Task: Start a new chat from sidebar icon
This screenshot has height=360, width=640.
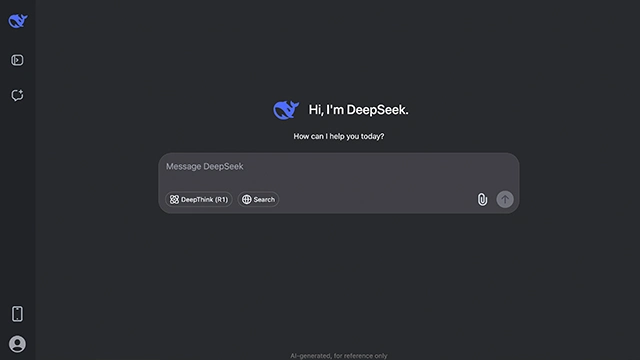Action: click(x=17, y=95)
